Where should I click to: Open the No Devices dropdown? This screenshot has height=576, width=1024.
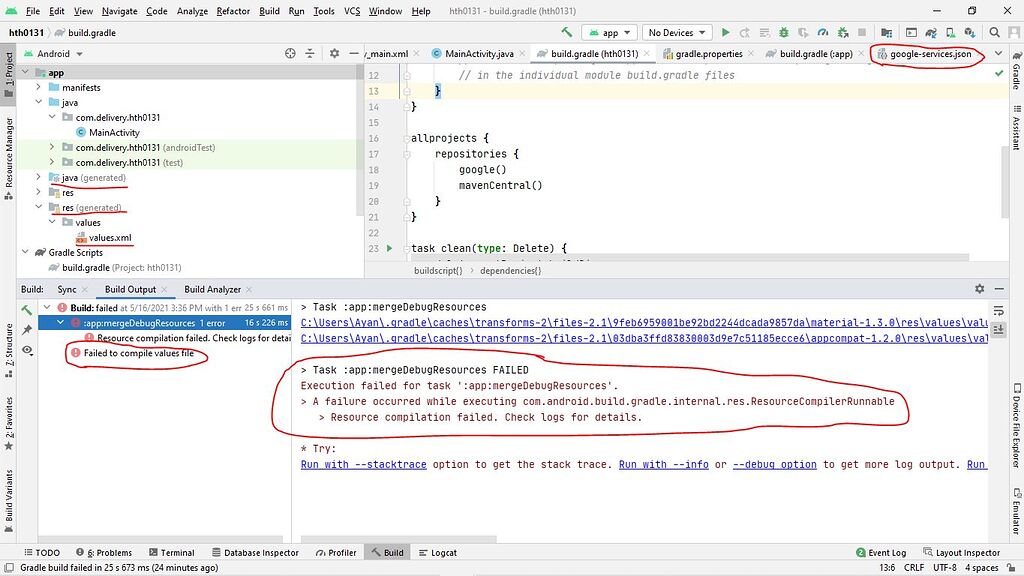675,32
